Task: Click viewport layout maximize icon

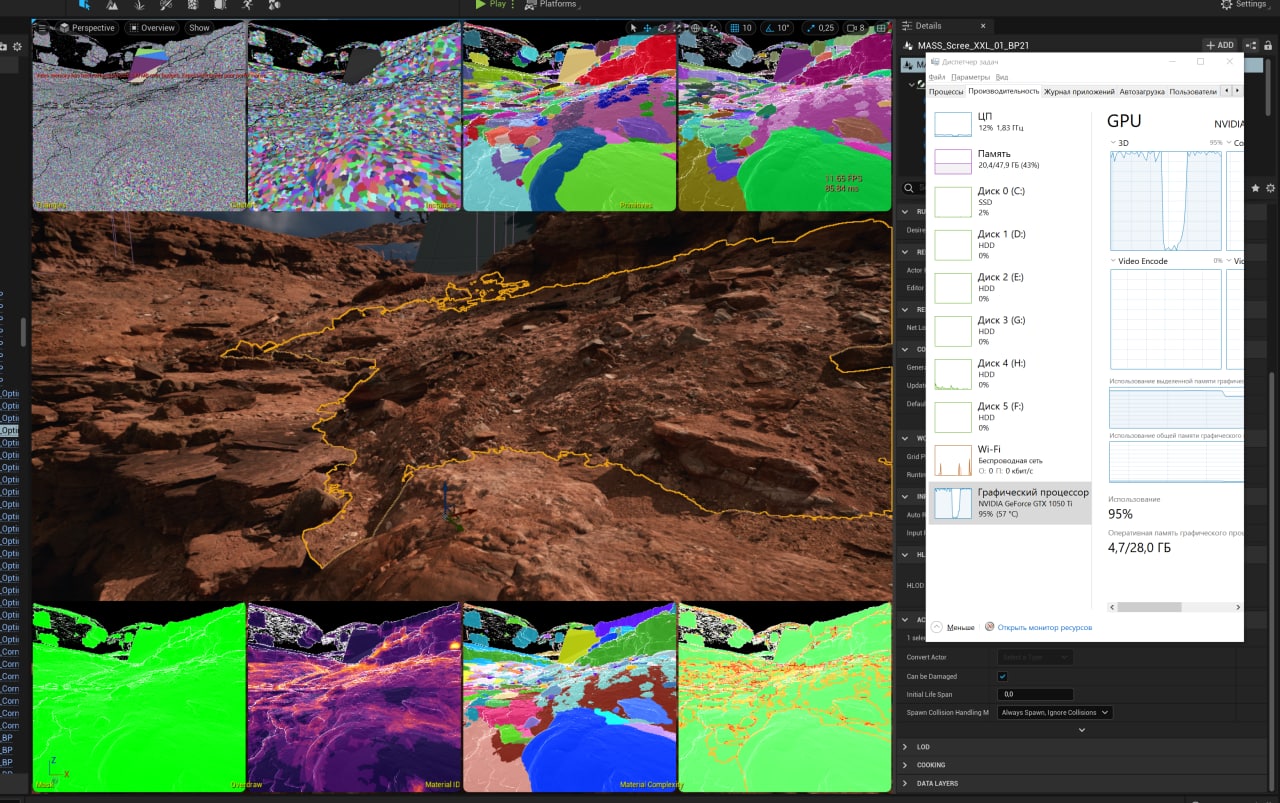Action: (882, 28)
